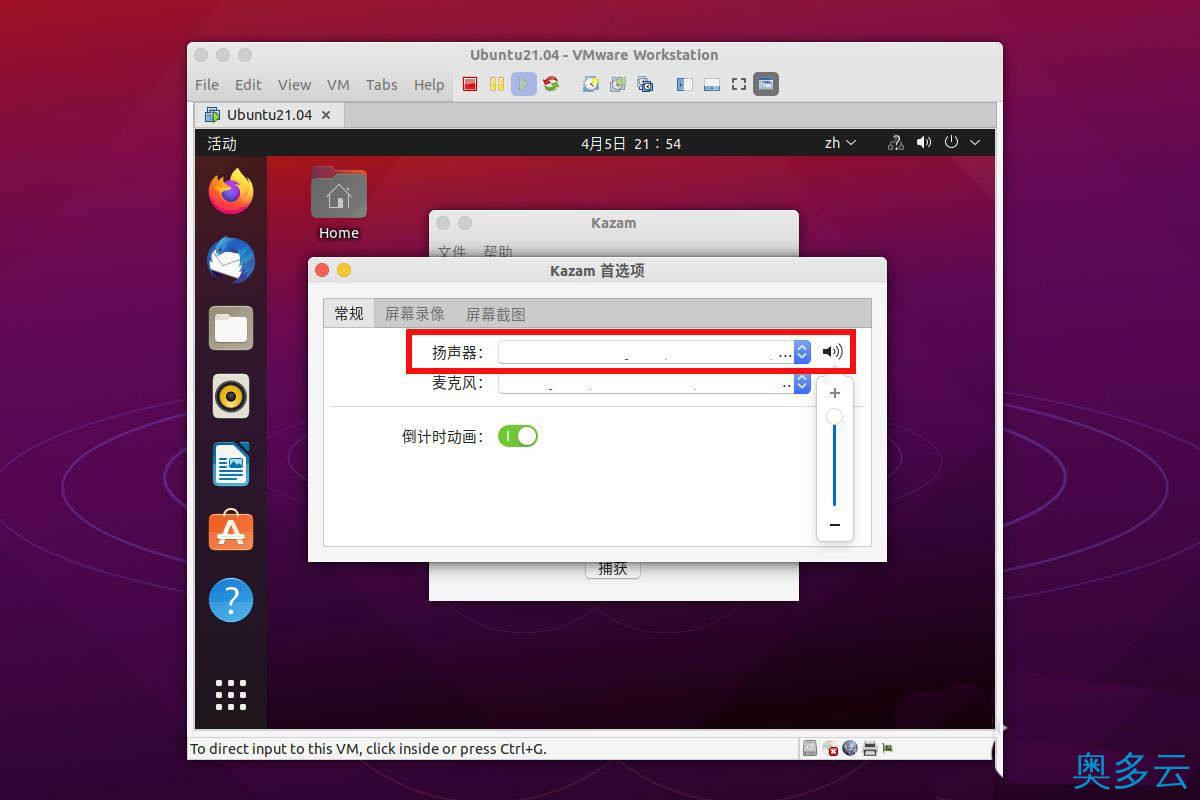
Task: Expand the zh input language menu
Action: point(839,142)
